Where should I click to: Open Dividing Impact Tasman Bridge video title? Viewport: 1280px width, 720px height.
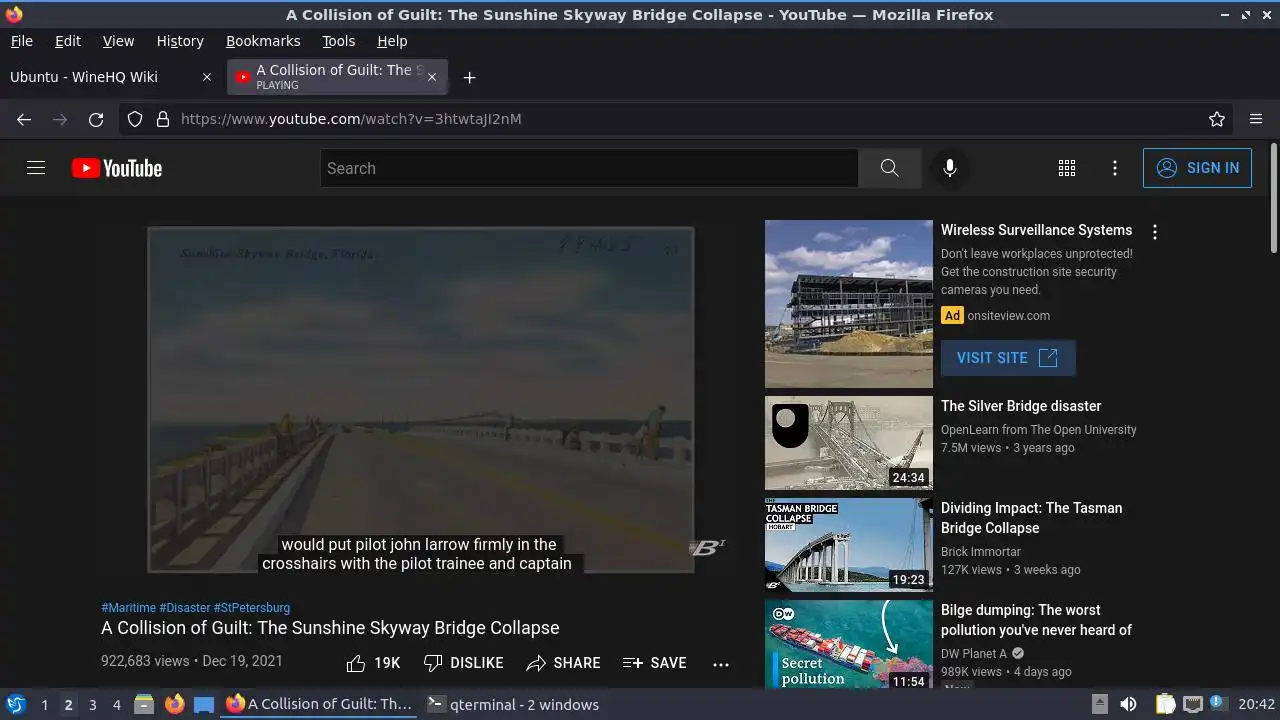tap(1031, 518)
